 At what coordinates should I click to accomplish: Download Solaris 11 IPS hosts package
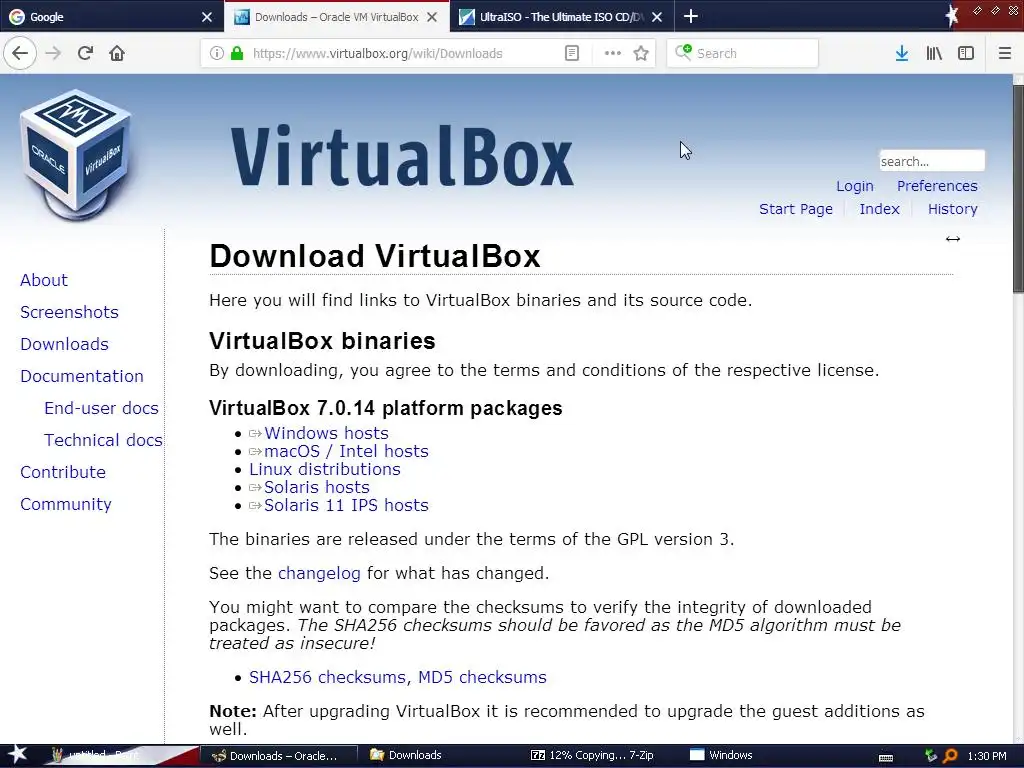(346, 505)
